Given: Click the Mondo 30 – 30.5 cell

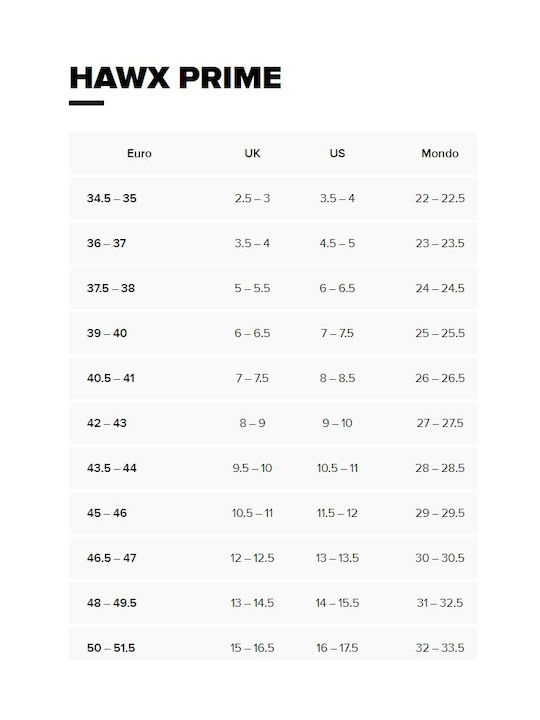Looking at the screenshot, I should pyautogui.click(x=440, y=558).
